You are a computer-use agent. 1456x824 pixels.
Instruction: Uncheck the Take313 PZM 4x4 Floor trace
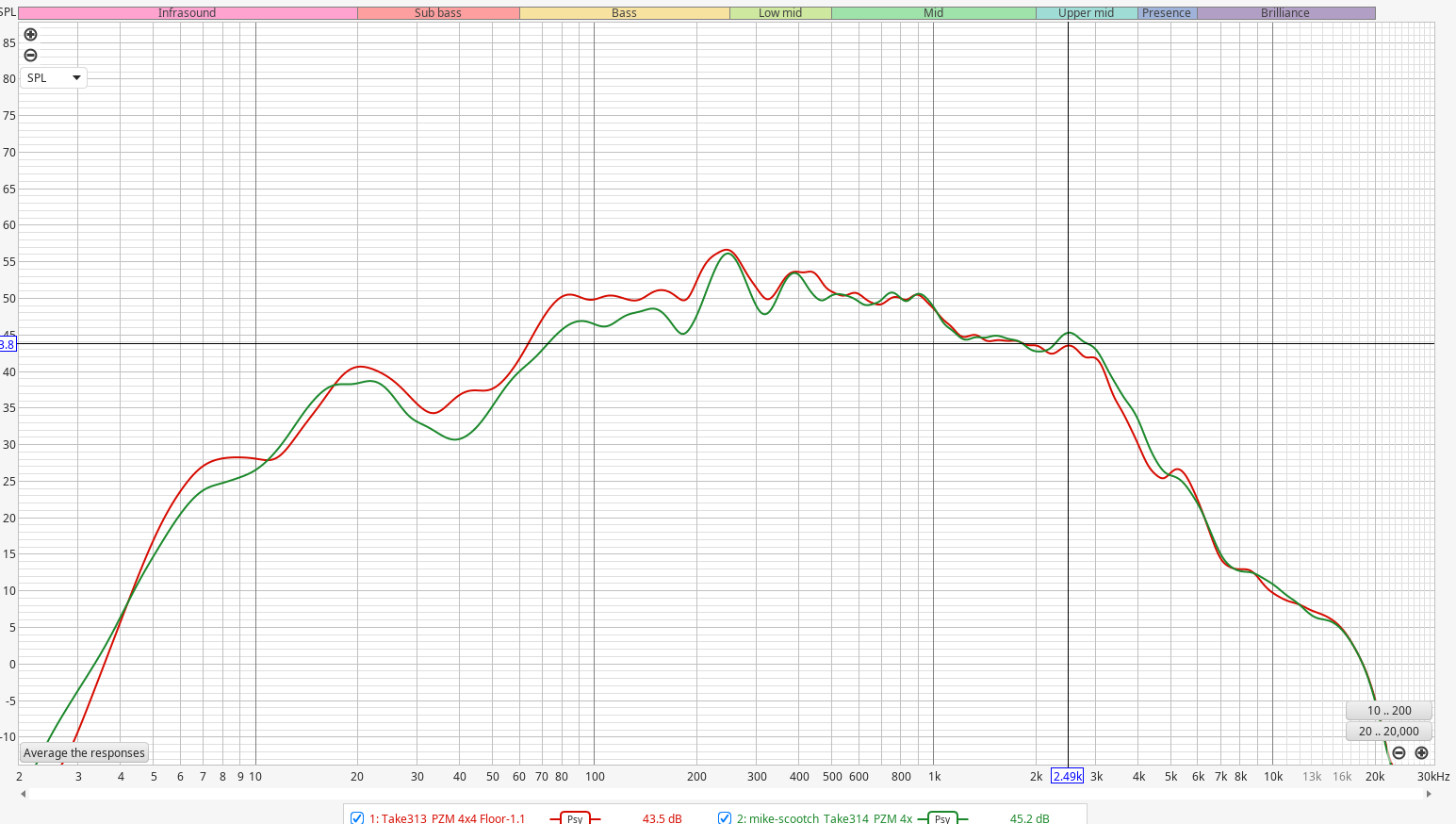[x=357, y=817]
